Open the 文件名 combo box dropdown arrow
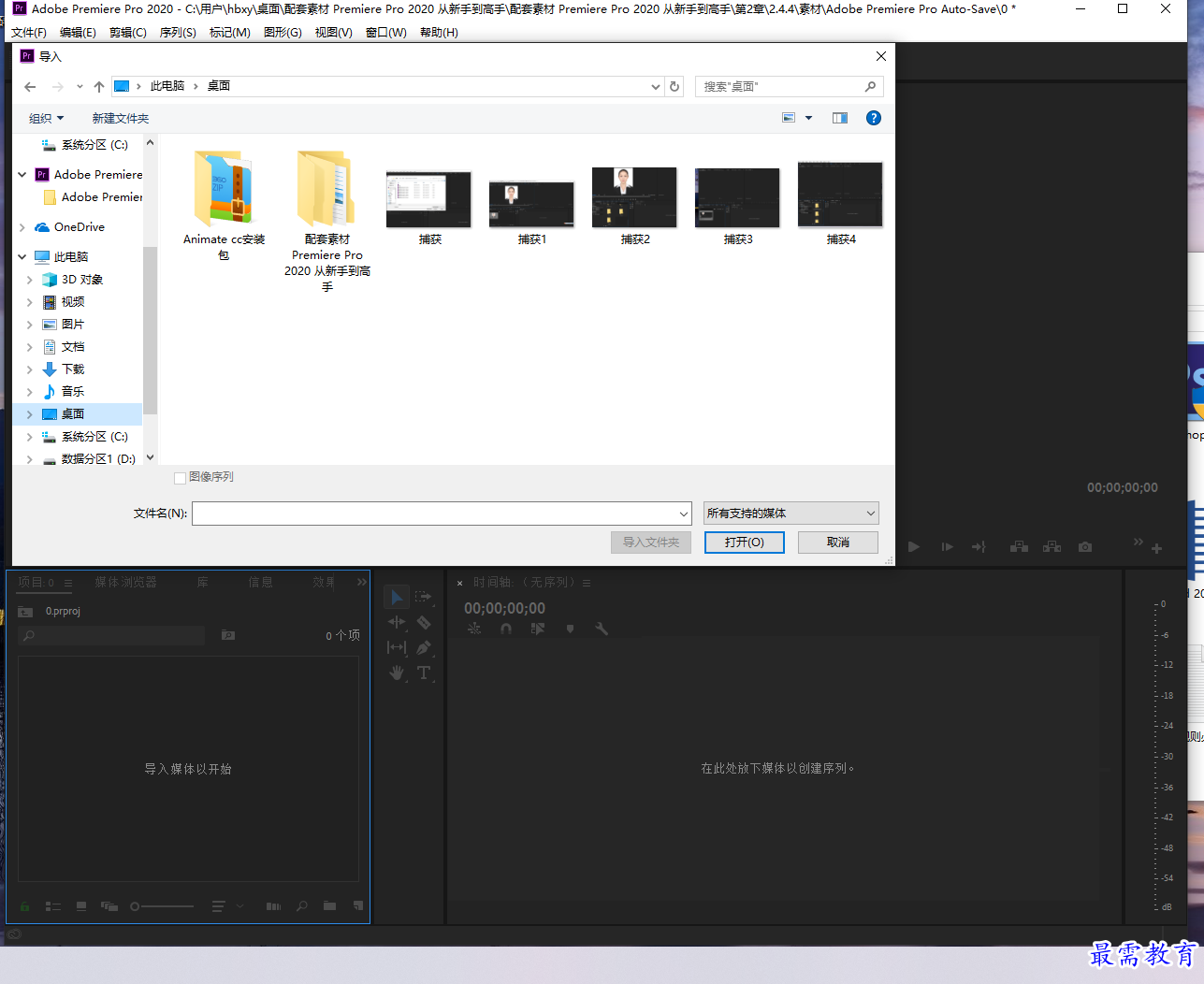Image resolution: width=1204 pixels, height=984 pixels. pos(684,514)
